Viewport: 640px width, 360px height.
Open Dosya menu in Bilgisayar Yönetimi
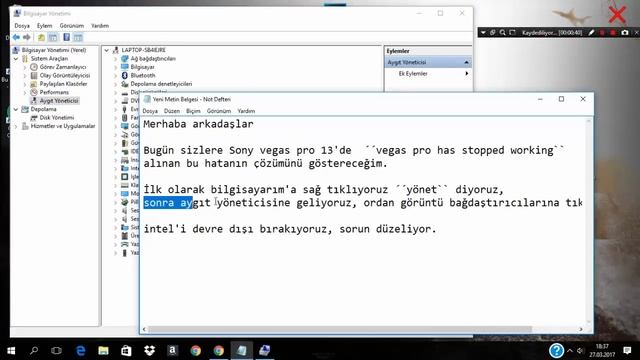click(22, 26)
